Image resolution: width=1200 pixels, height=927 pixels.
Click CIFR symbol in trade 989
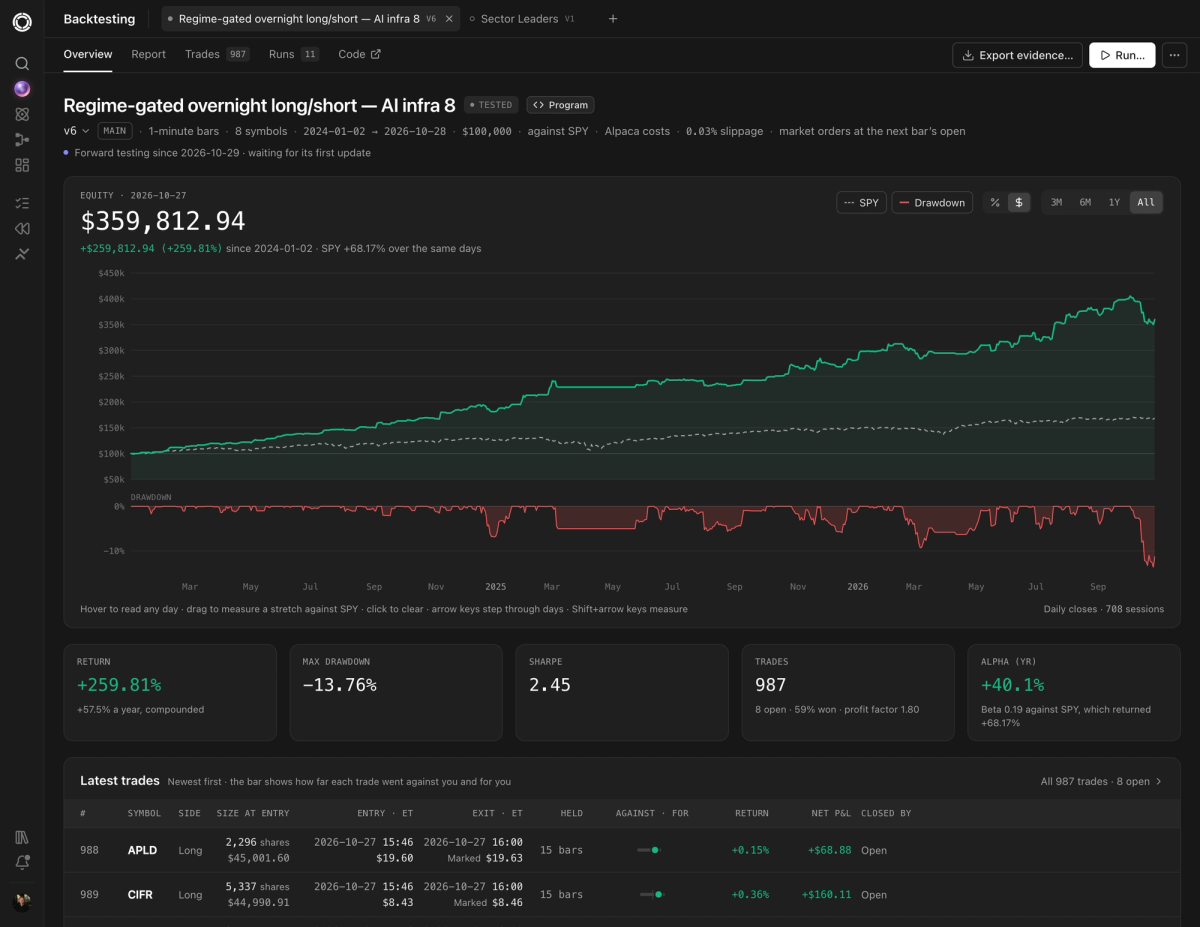click(x=140, y=895)
